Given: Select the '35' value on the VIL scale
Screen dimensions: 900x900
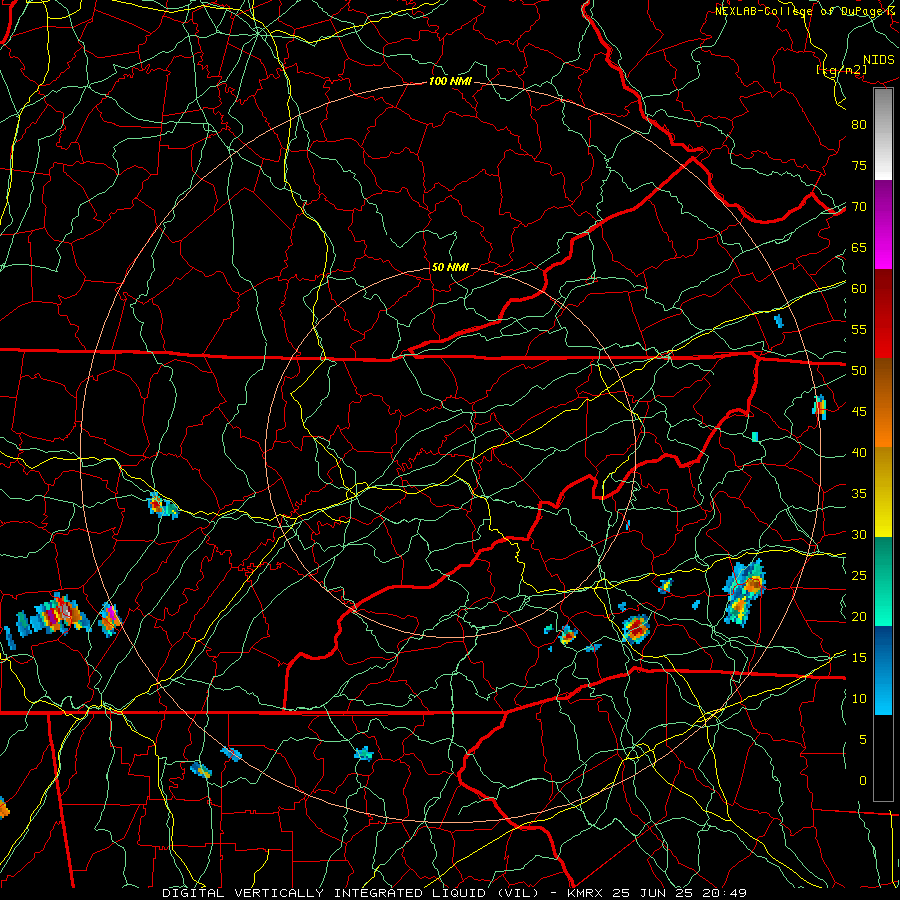Looking at the screenshot, I should pyautogui.click(x=859, y=494).
